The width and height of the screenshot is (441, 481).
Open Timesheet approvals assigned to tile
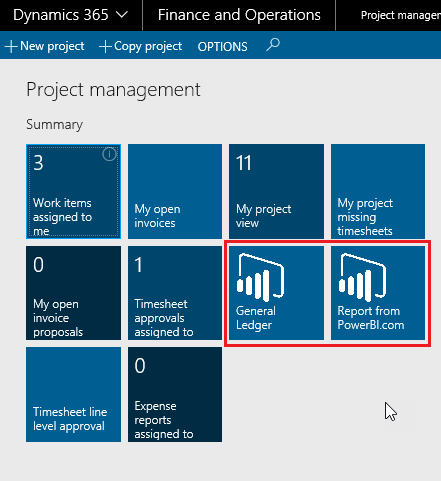tap(175, 293)
